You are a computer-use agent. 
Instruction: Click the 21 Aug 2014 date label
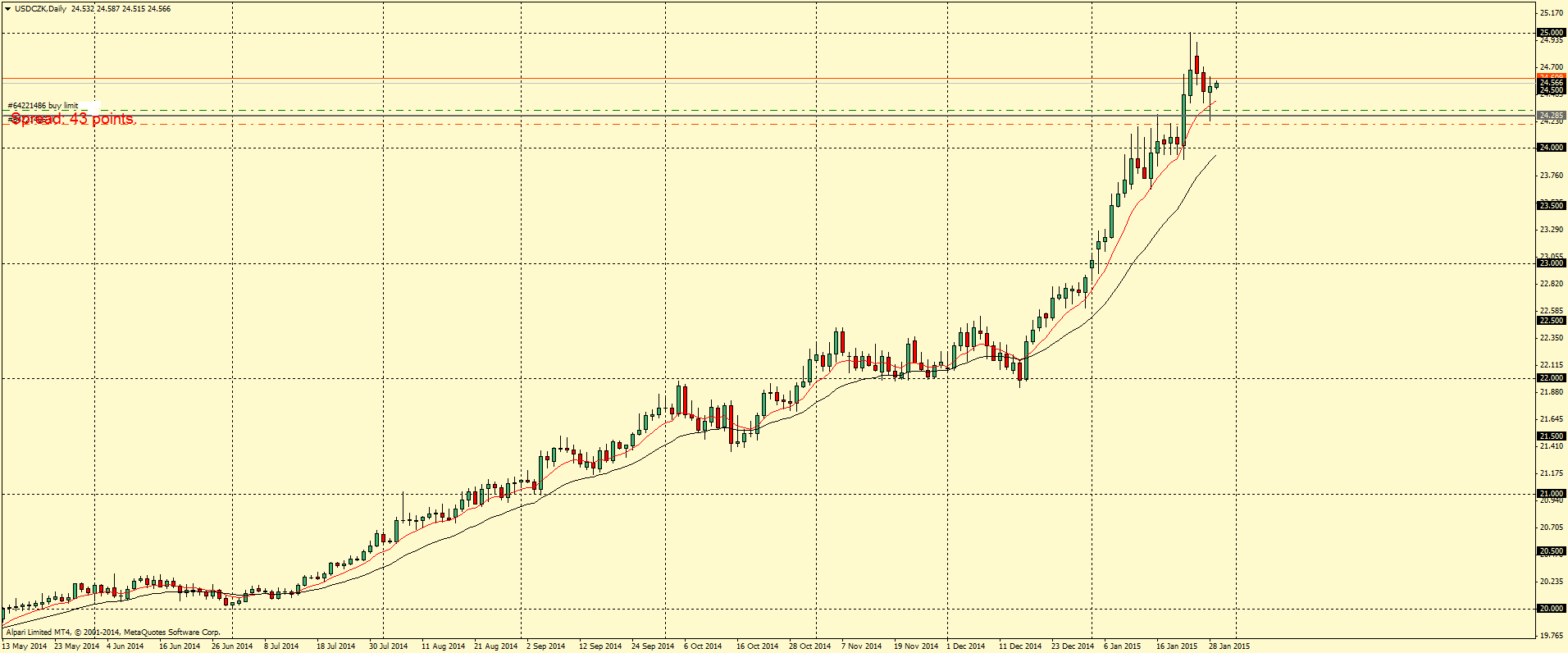496,646
